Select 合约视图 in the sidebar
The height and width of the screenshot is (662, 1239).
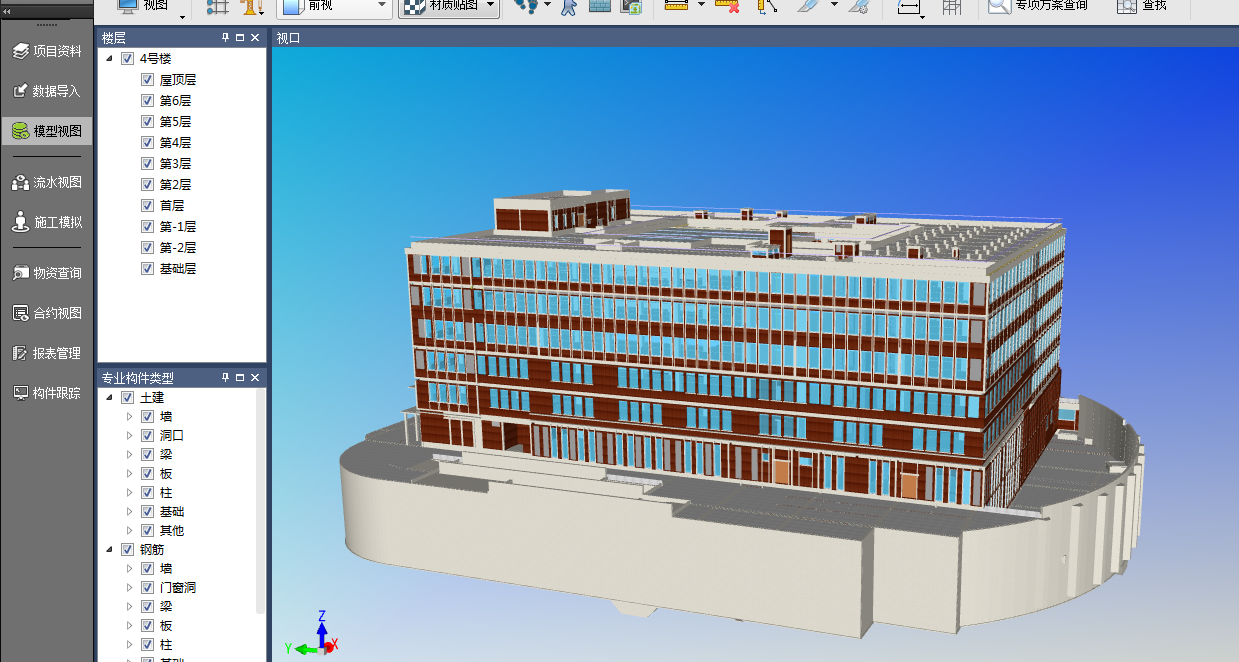click(x=47, y=313)
